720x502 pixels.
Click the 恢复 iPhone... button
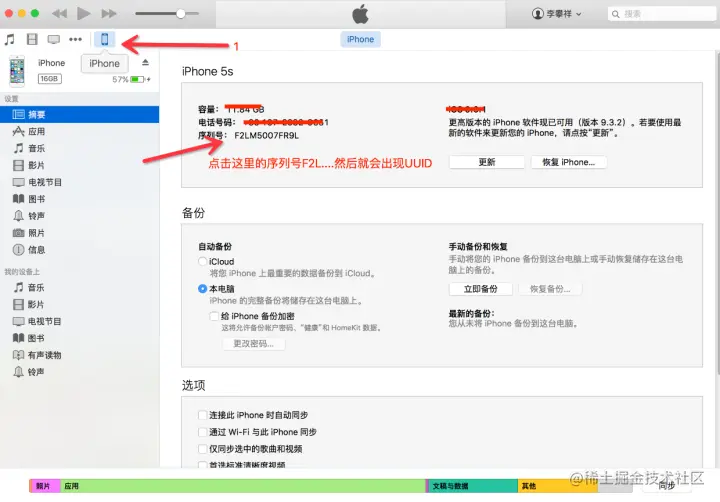[x=568, y=162]
